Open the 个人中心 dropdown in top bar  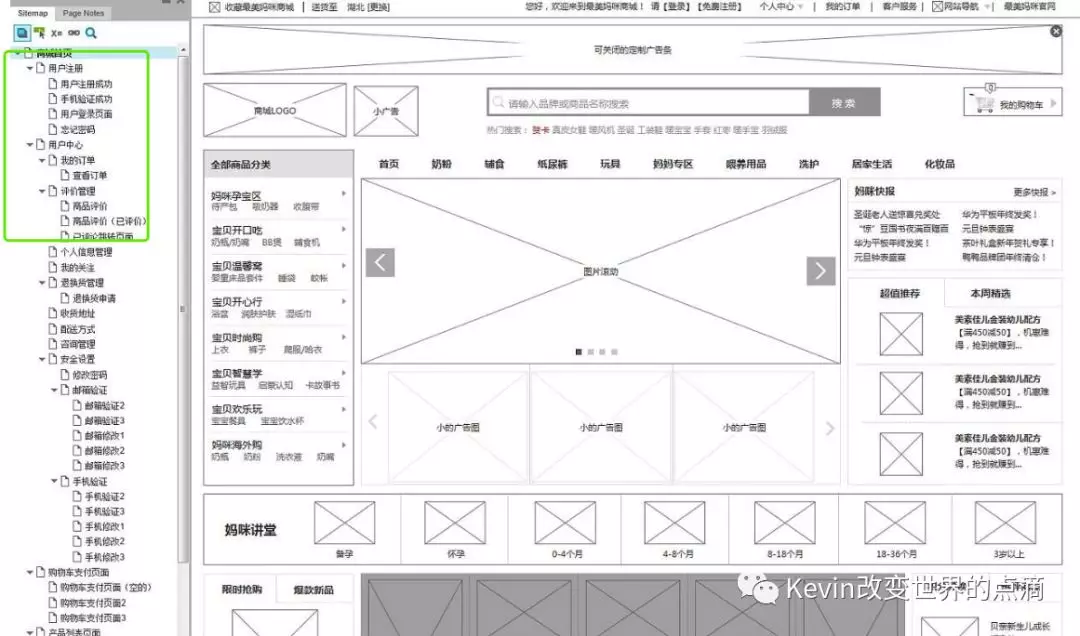pyautogui.click(x=781, y=7)
